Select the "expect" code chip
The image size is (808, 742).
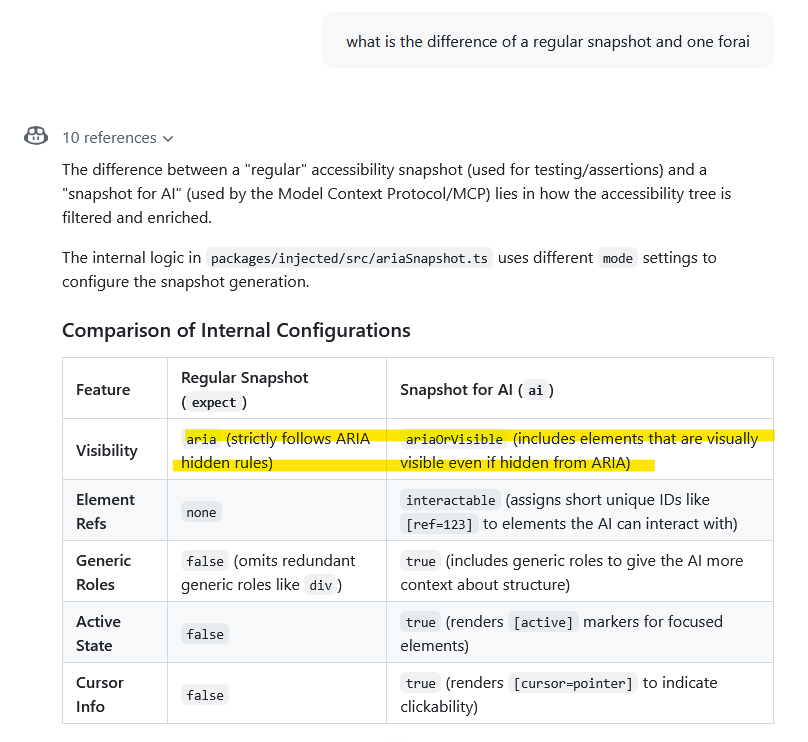tap(214, 403)
